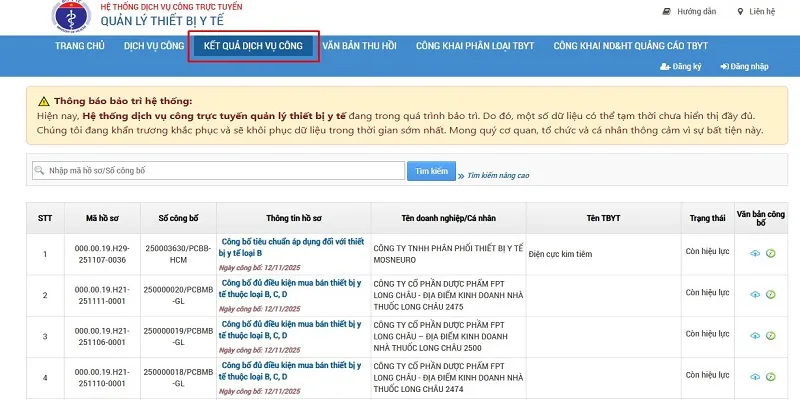The height and width of the screenshot is (400, 800).
Task: Click số công bố 250000020/PCBMB-GL
Action: [x=178, y=295]
